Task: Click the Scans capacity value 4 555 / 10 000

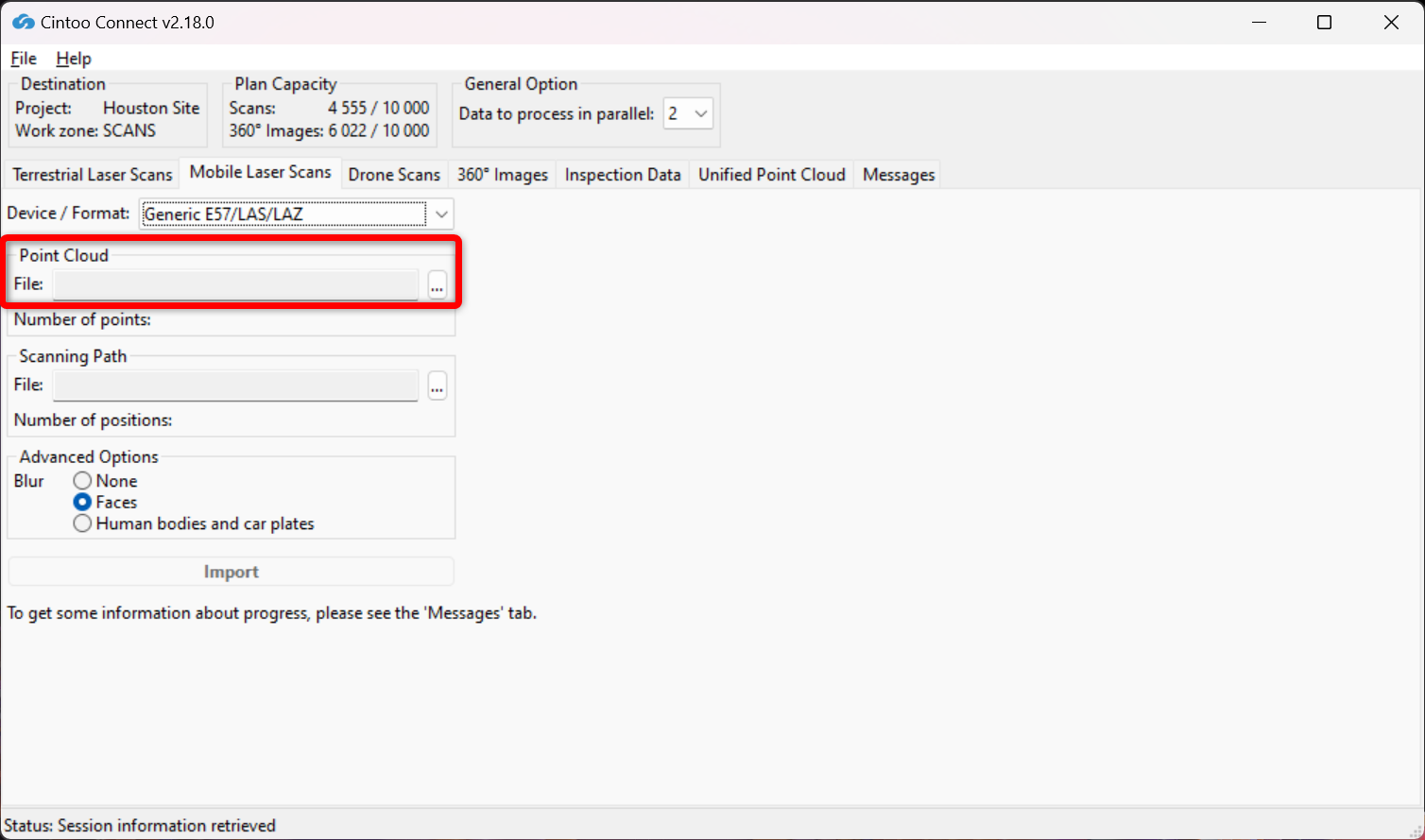Action: (x=379, y=108)
